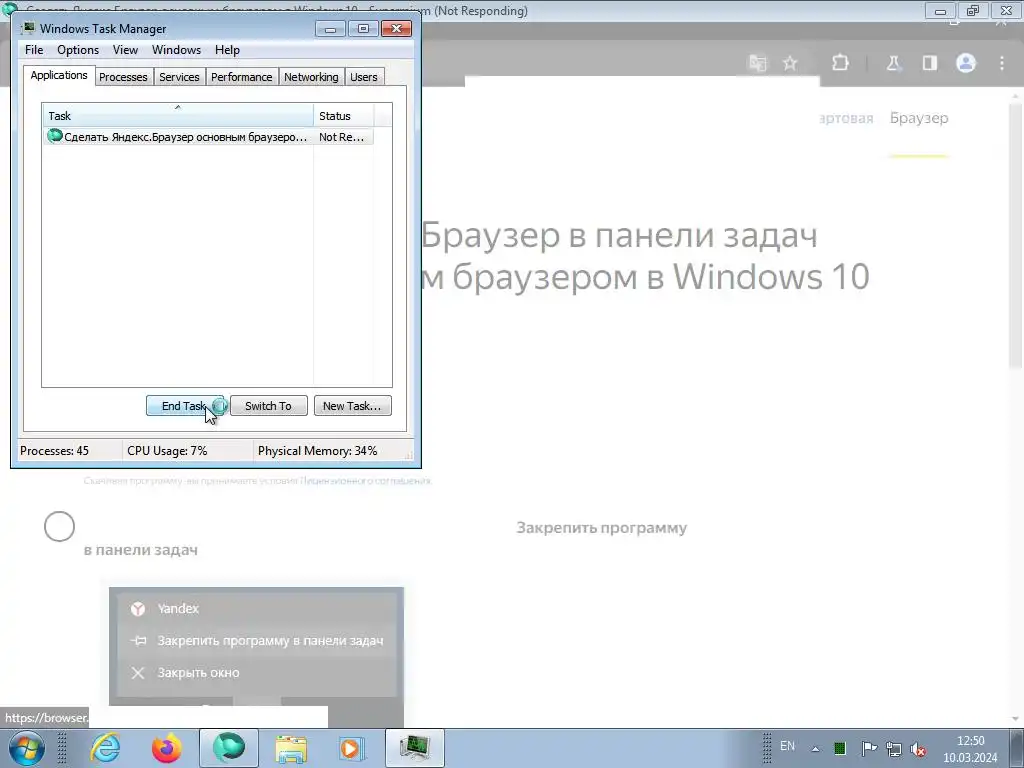
Task: Open the Help menu in Task Manager
Action: (227, 50)
